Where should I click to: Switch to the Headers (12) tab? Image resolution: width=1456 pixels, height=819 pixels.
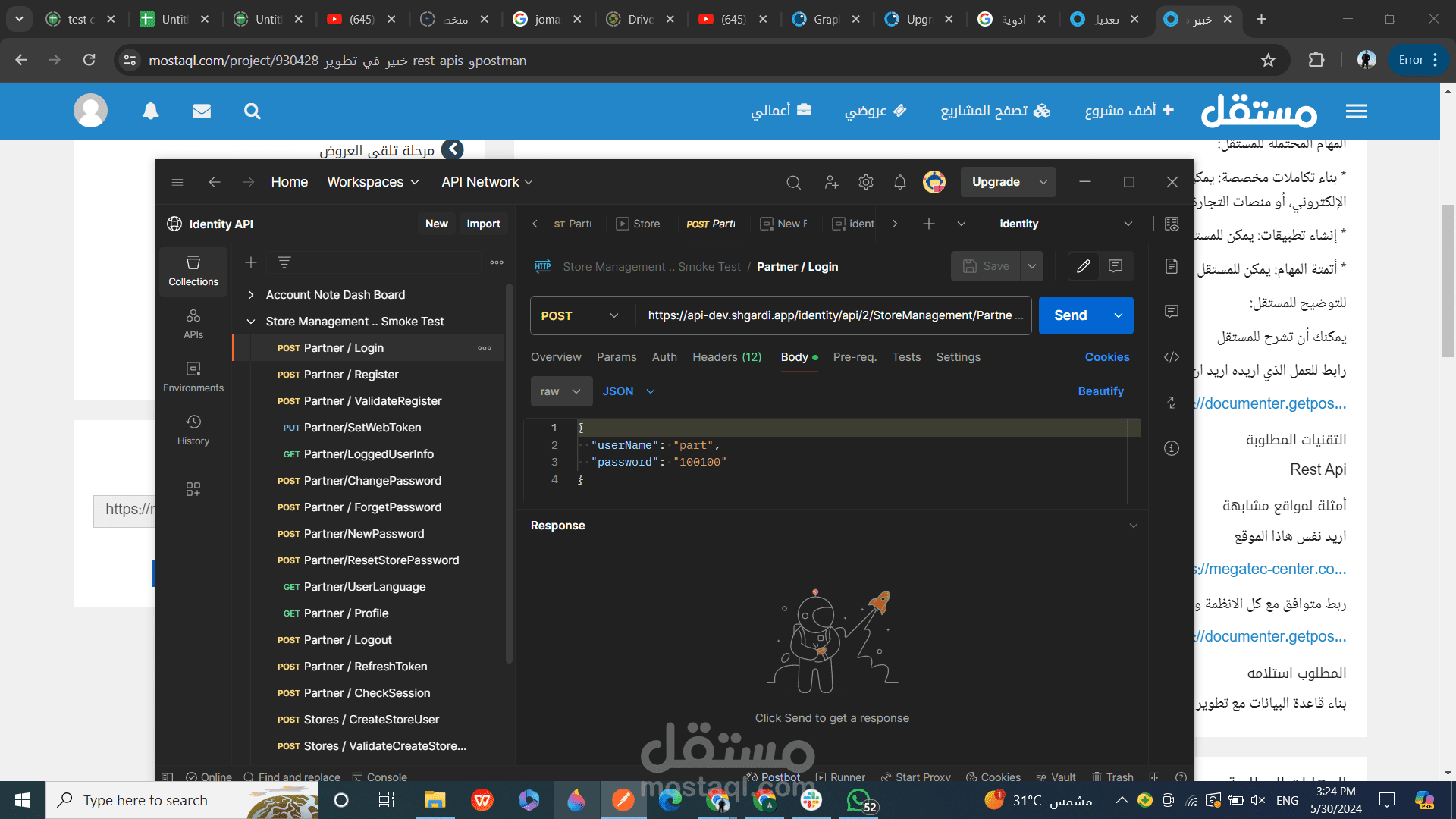[726, 357]
